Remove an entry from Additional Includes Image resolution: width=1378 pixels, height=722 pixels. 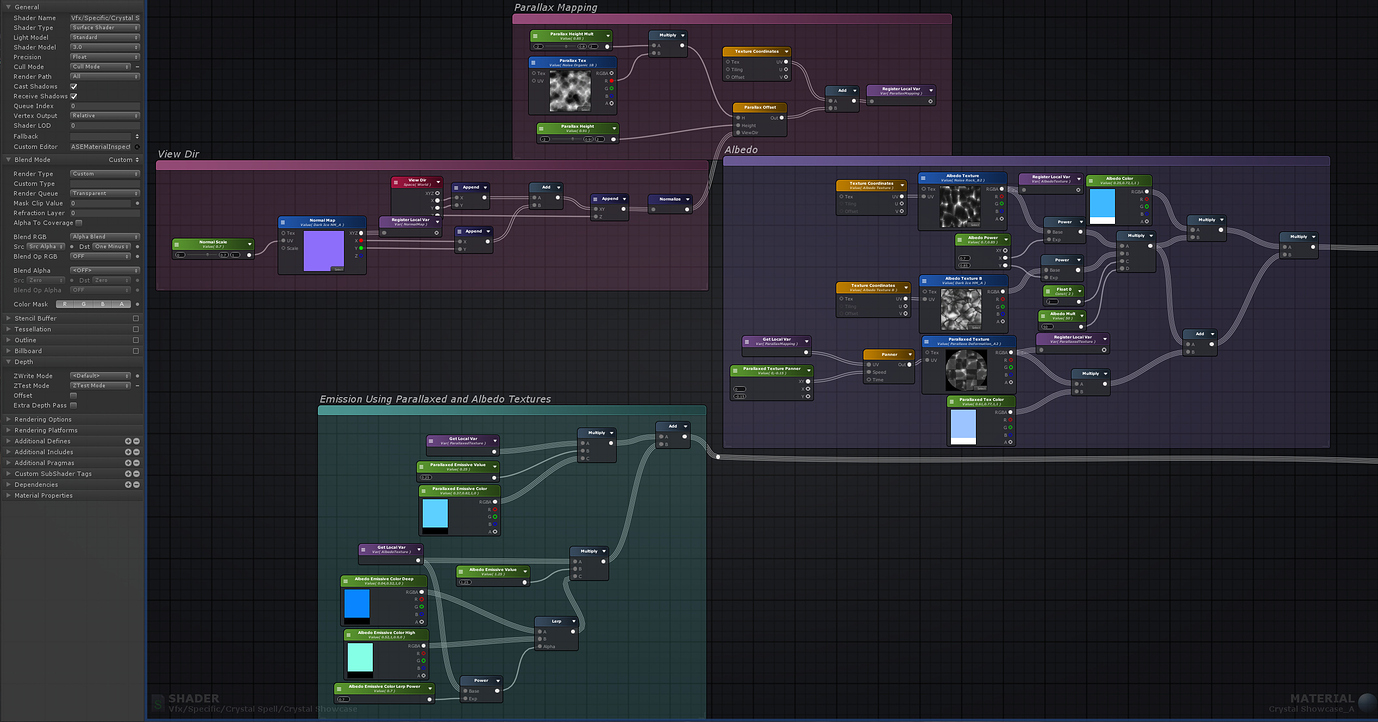(x=136, y=452)
